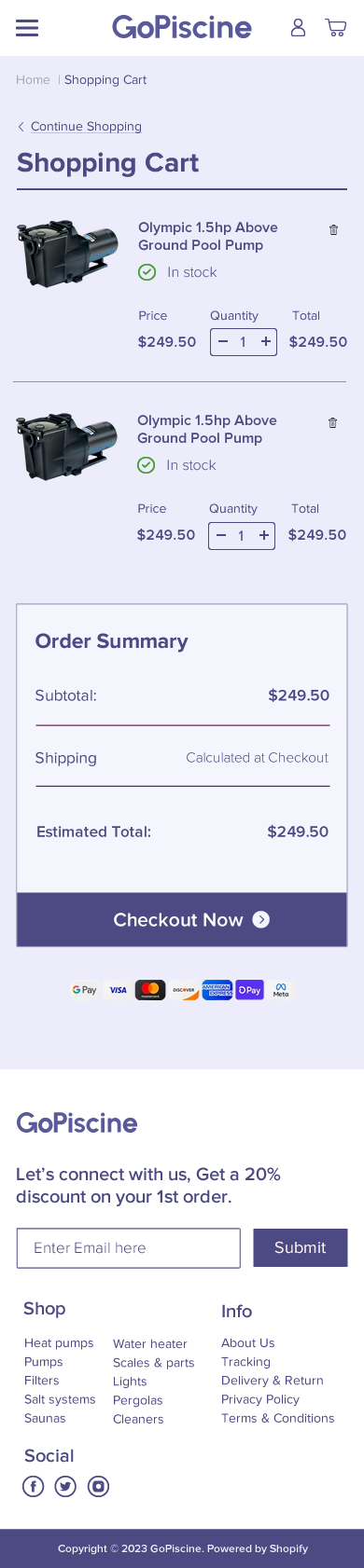Open the user account icon

(x=298, y=27)
